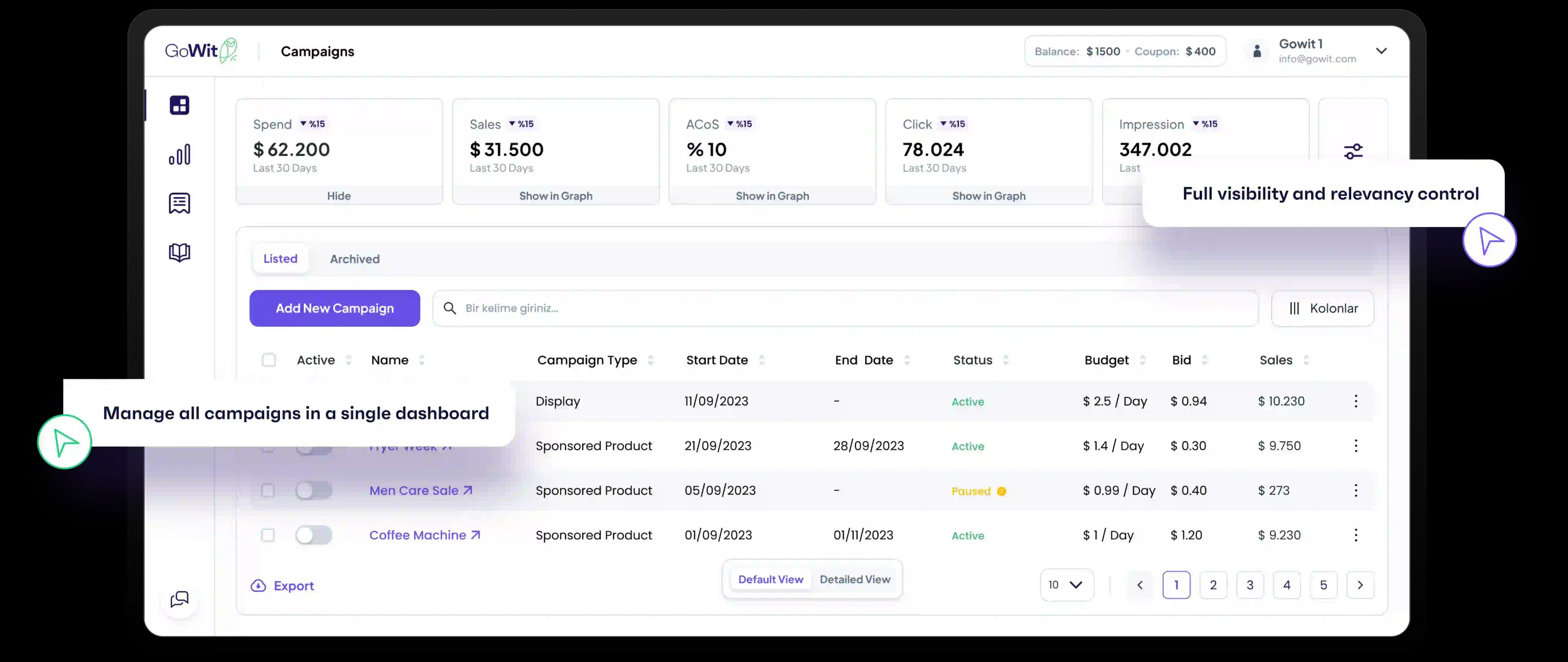The image size is (1568, 662).
Task: Click Hide on the Spend card
Action: (x=339, y=196)
